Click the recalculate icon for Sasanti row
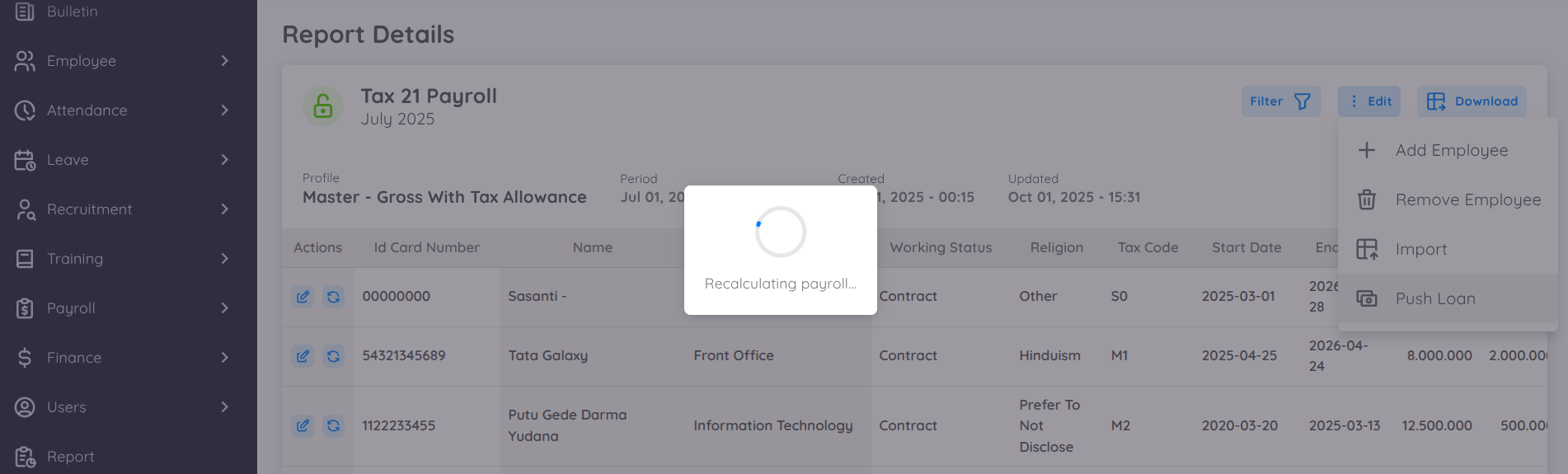 pos(333,297)
